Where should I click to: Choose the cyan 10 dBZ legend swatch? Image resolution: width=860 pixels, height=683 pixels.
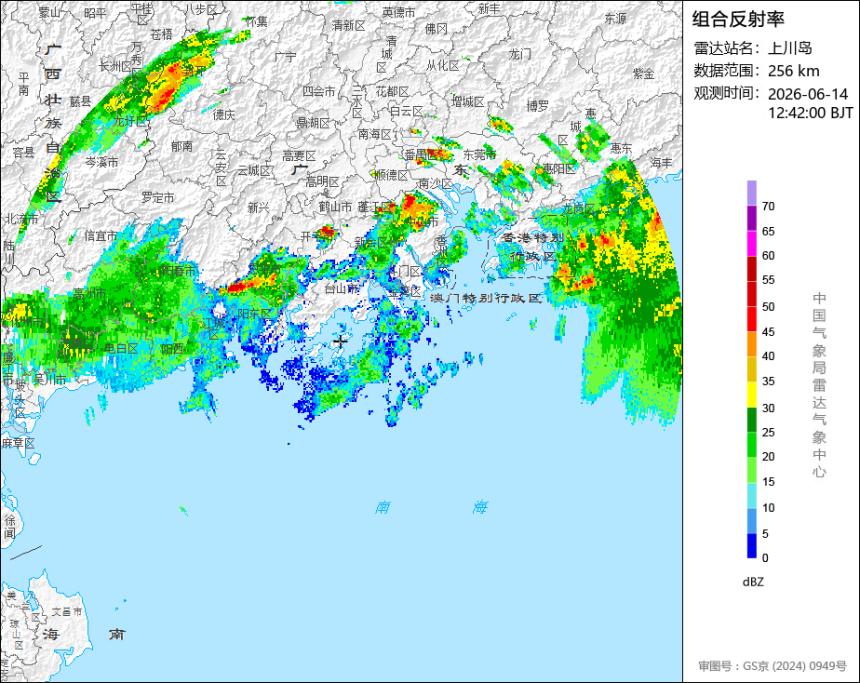pyautogui.click(x=751, y=495)
